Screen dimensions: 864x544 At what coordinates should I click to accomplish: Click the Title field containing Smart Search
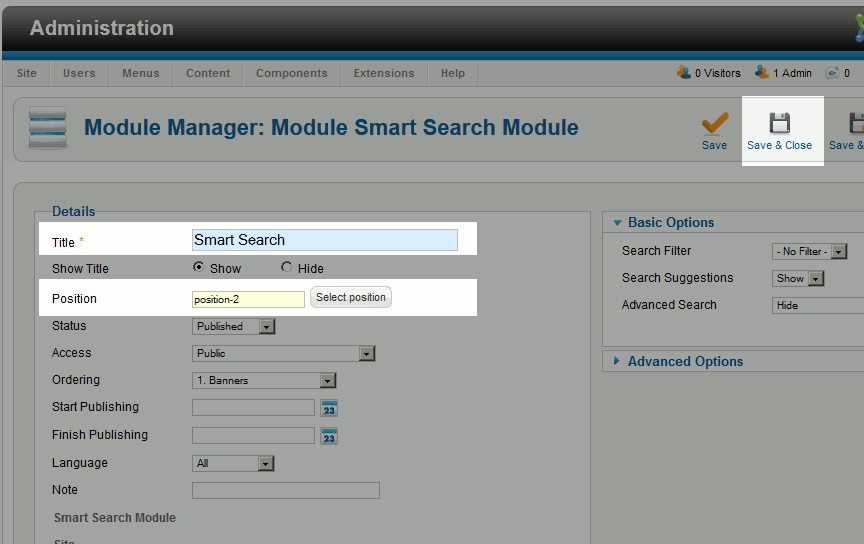[x=324, y=240]
